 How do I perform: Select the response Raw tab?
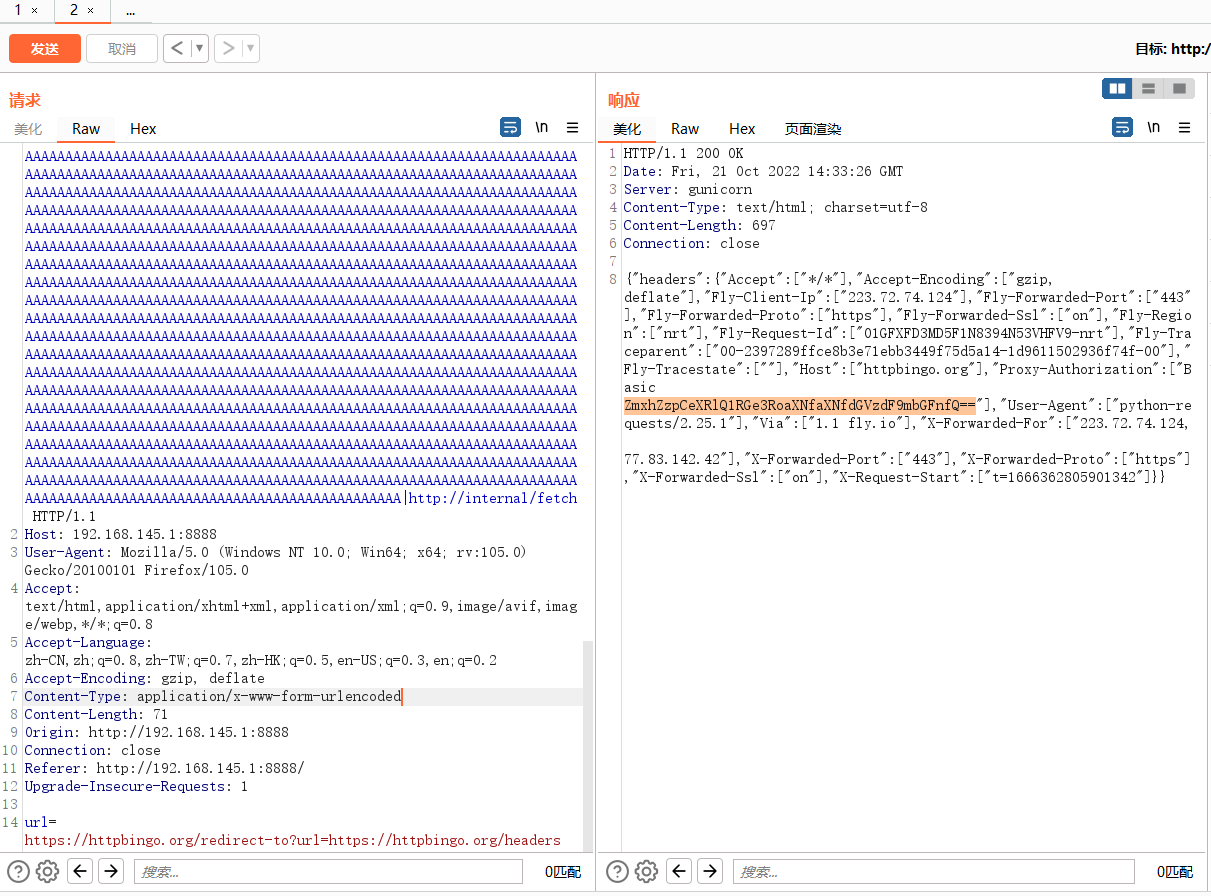coord(685,129)
